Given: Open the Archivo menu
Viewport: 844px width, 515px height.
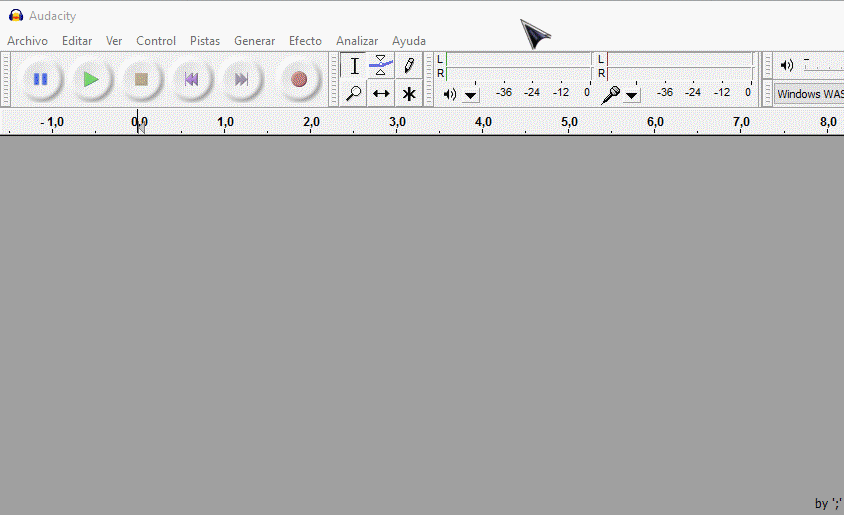Looking at the screenshot, I should pos(27,41).
